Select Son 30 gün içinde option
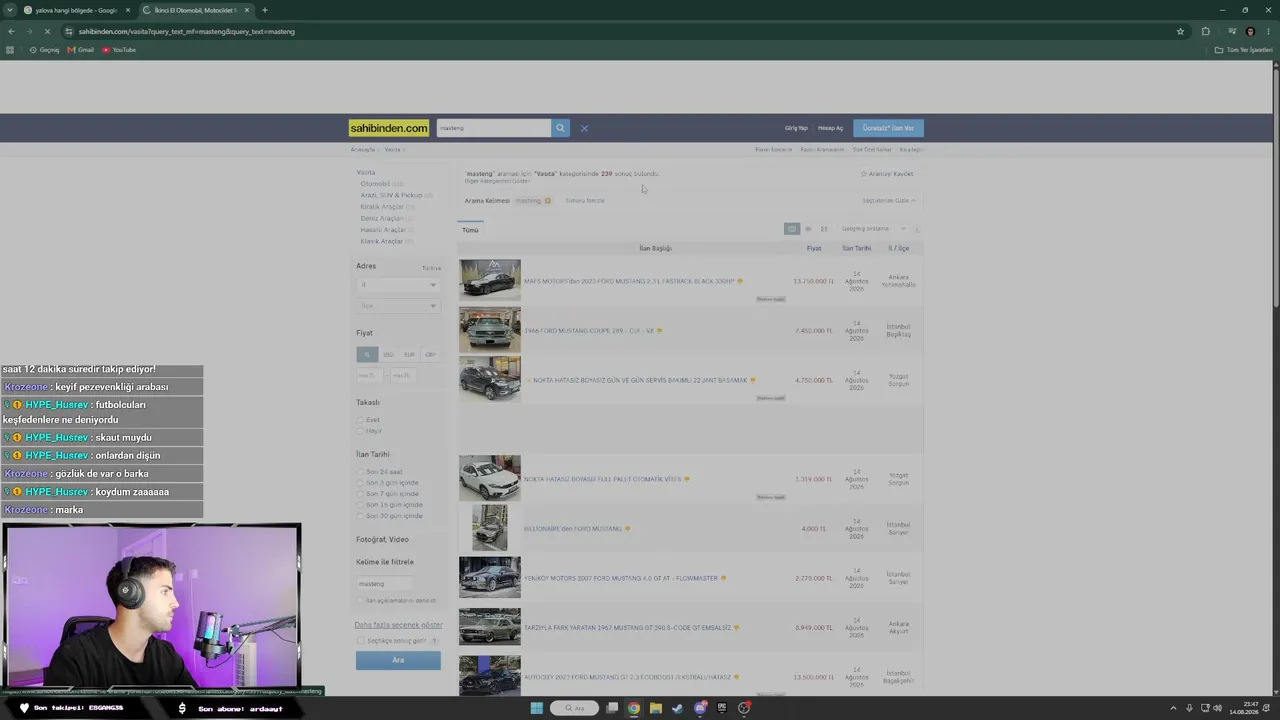 click(360, 516)
